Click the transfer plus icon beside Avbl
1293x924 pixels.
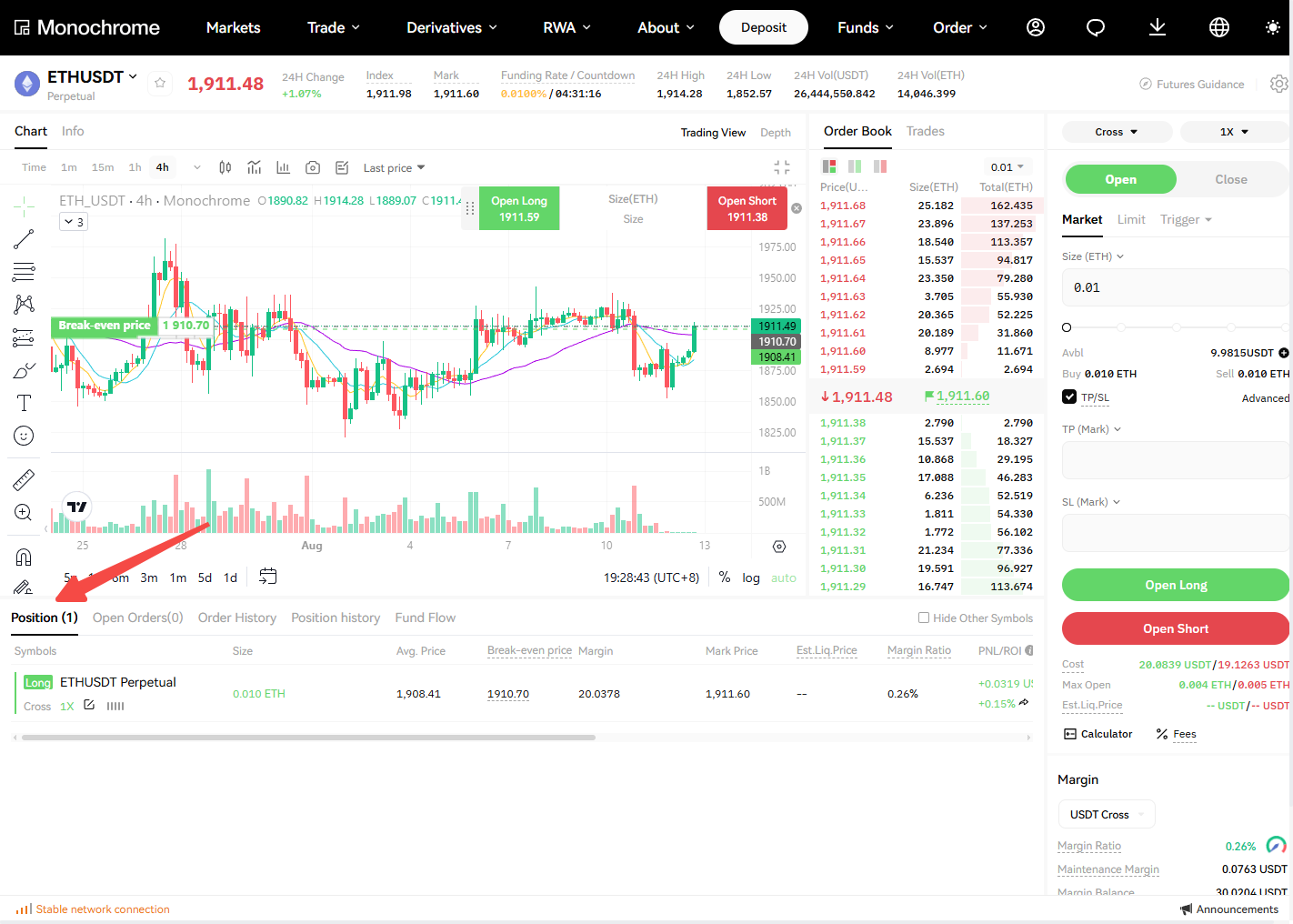1284,353
